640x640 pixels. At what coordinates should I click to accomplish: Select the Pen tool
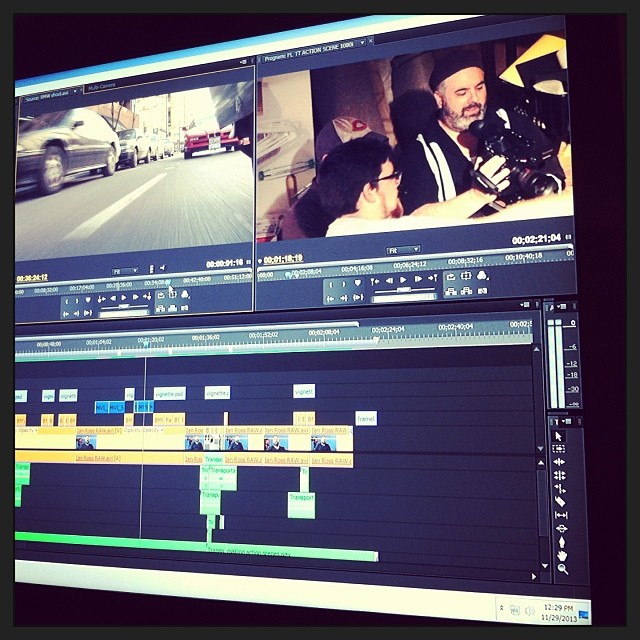pos(561,541)
